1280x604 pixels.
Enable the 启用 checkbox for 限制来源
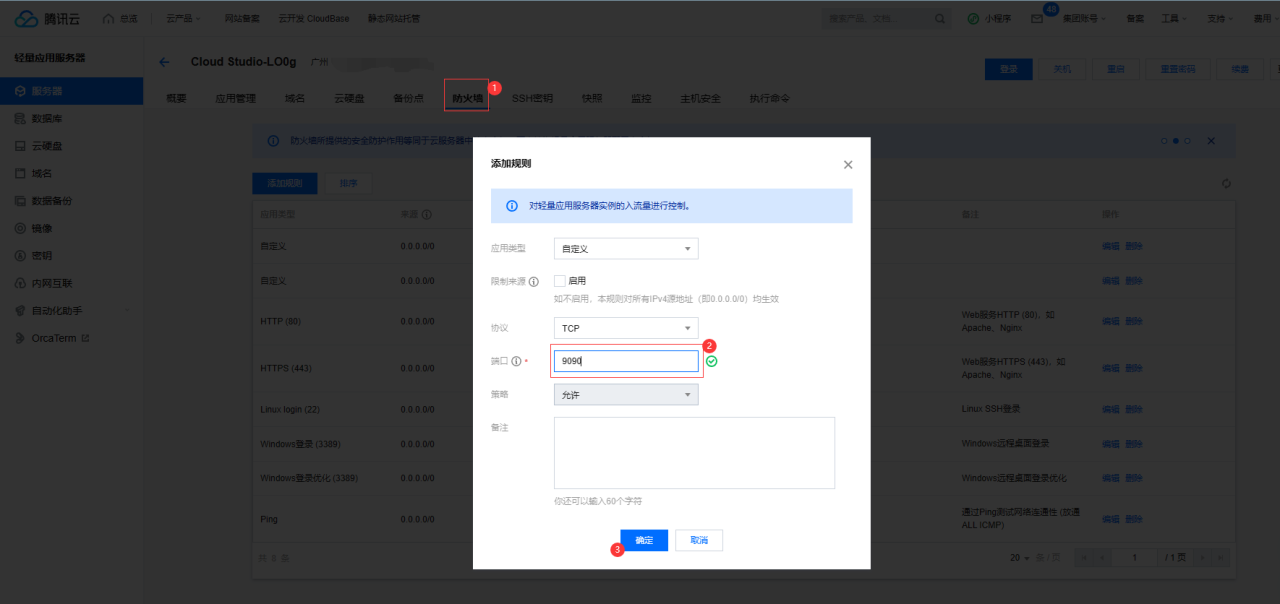point(560,281)
